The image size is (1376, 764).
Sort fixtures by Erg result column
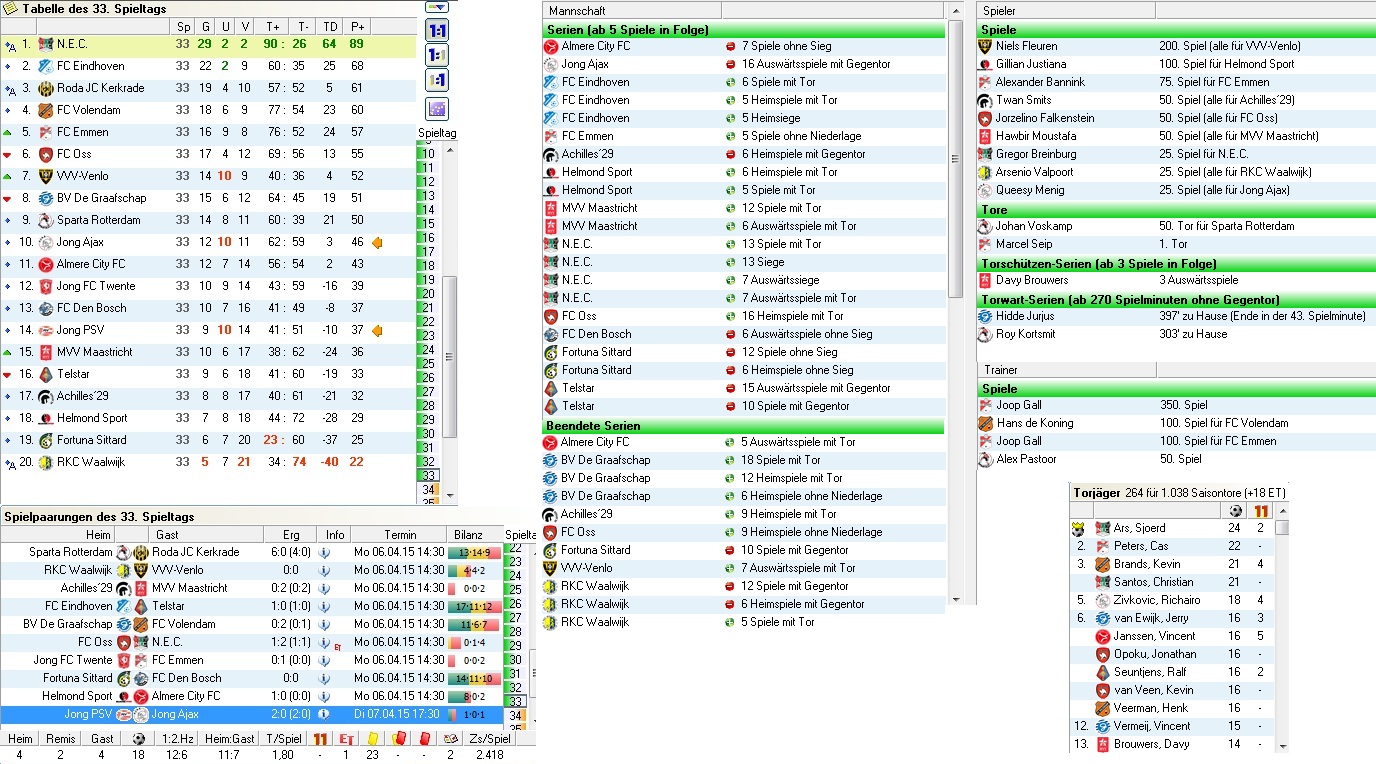pos(291,535)
